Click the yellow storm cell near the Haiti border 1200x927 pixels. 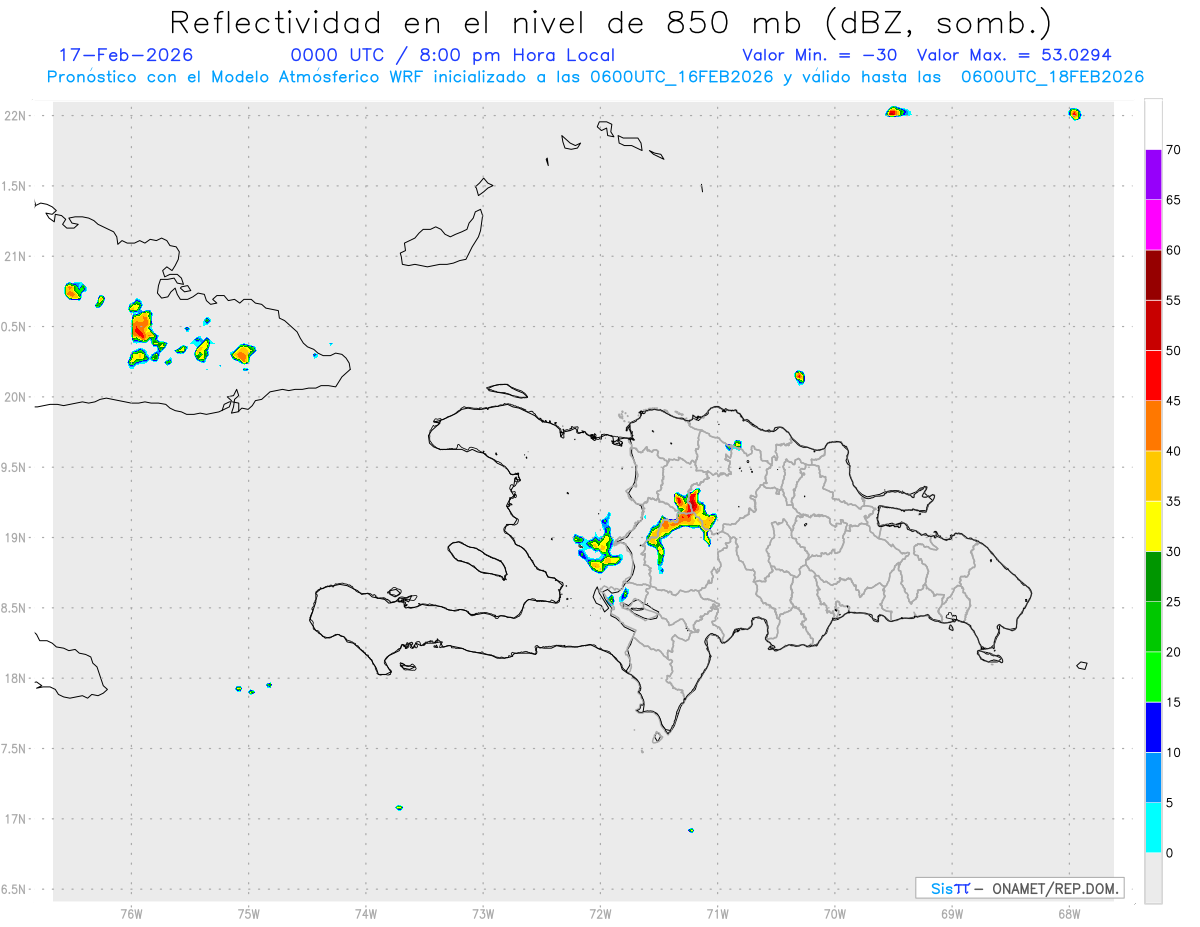tap(598, 547)
